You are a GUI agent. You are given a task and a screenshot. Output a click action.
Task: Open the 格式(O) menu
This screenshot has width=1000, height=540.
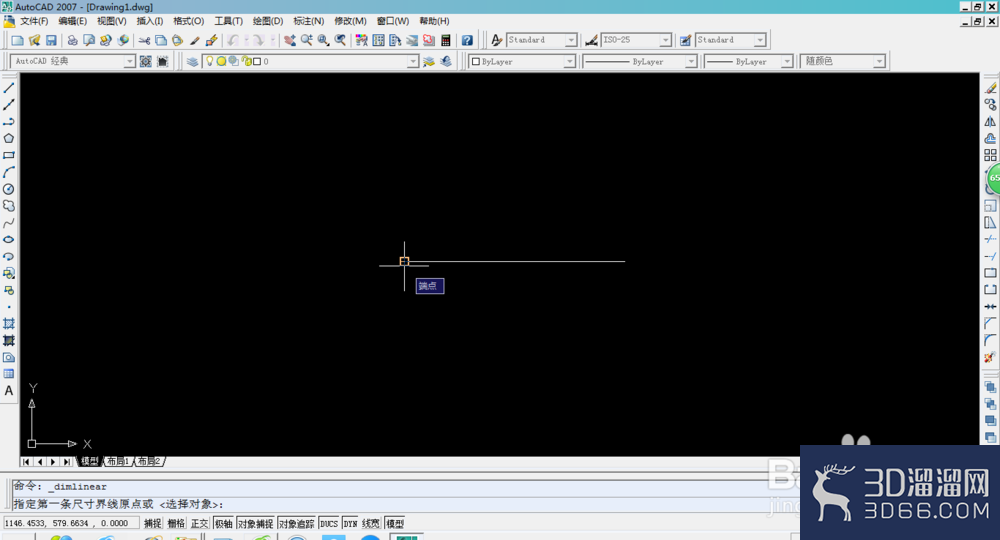point(189,21)
